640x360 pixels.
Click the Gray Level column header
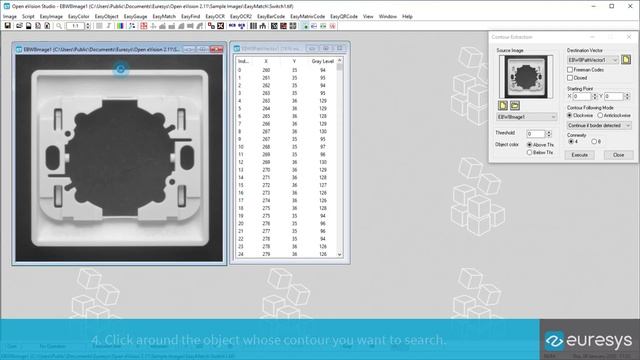pos(322,61)
